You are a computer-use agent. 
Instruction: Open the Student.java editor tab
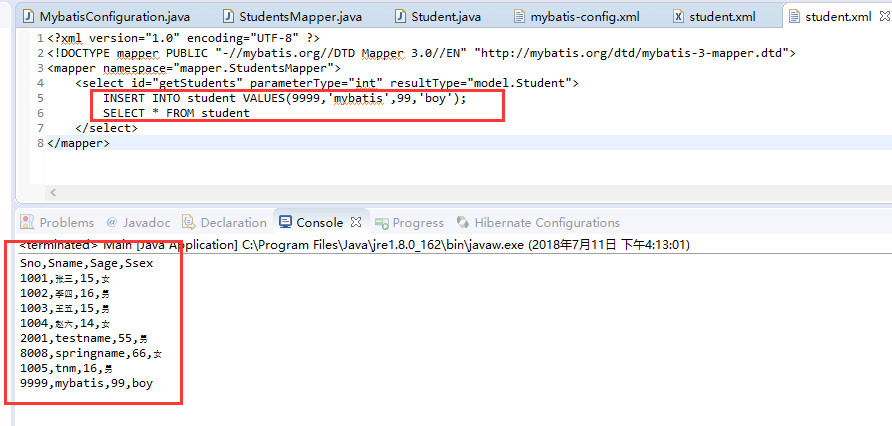coord(446,17)
